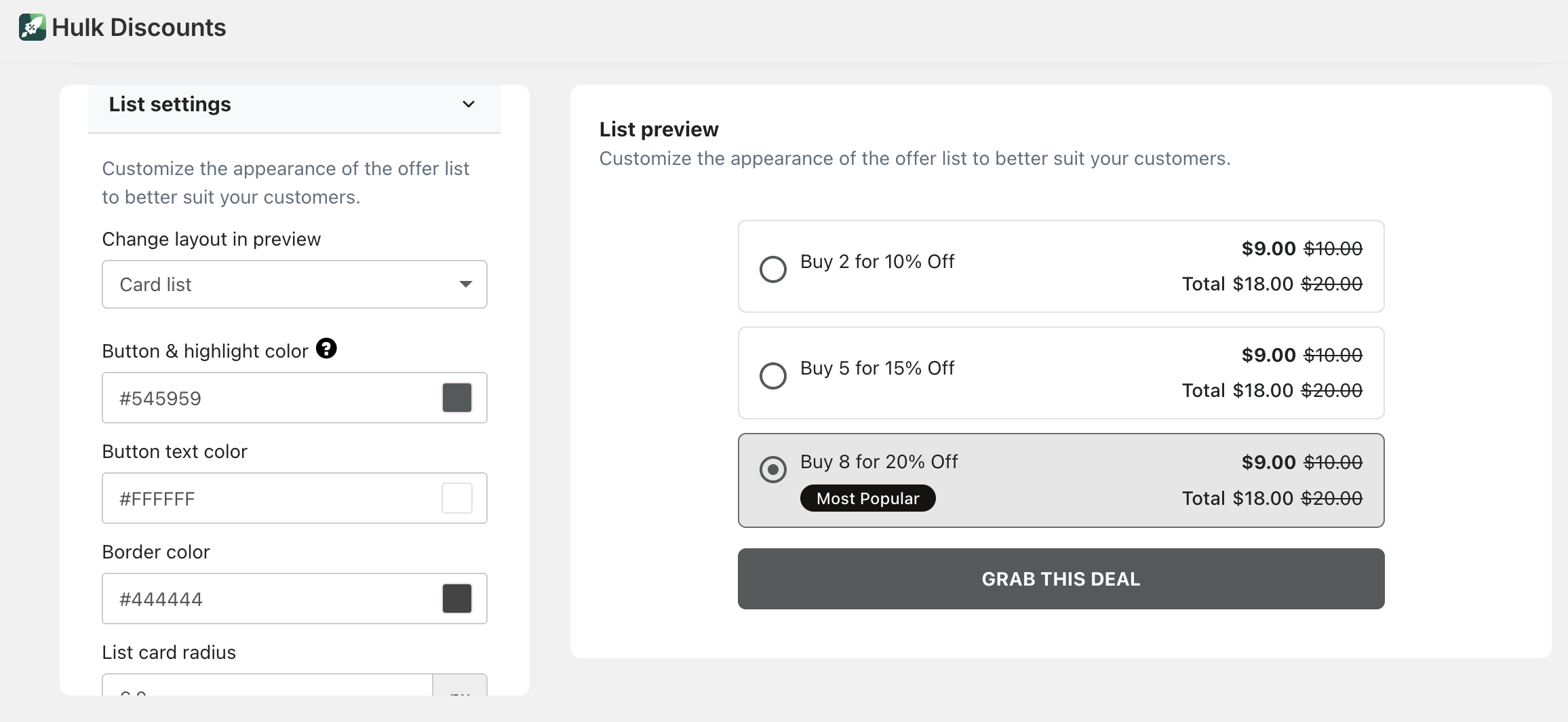Click the List card radius input field
The image size is (1568, 722).
[267, 685]
